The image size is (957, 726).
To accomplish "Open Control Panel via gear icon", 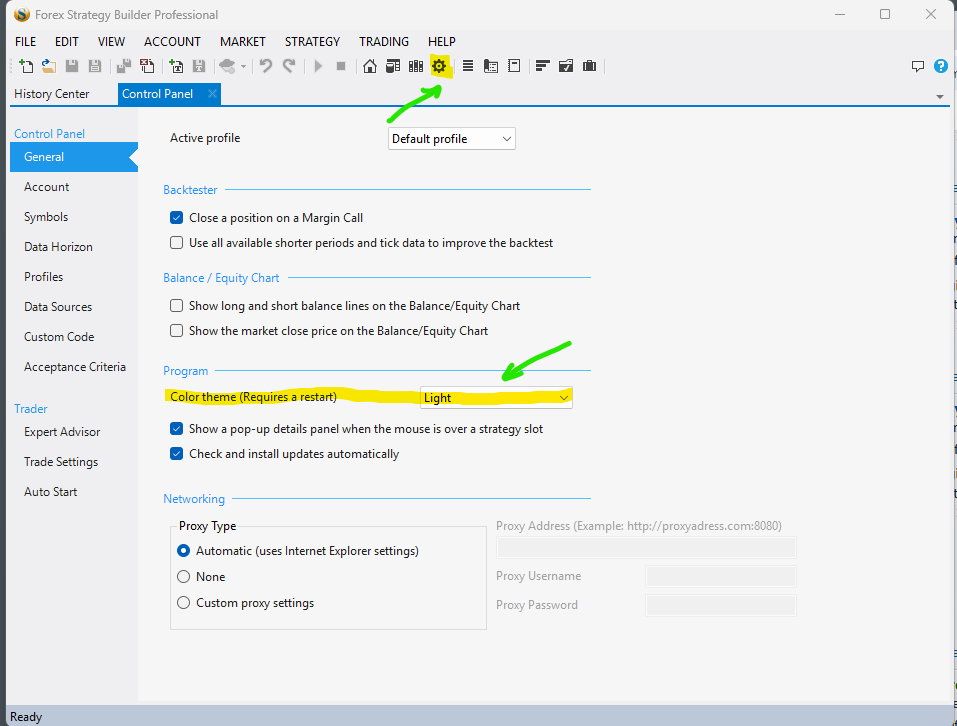I will click(x=439, y=66).
